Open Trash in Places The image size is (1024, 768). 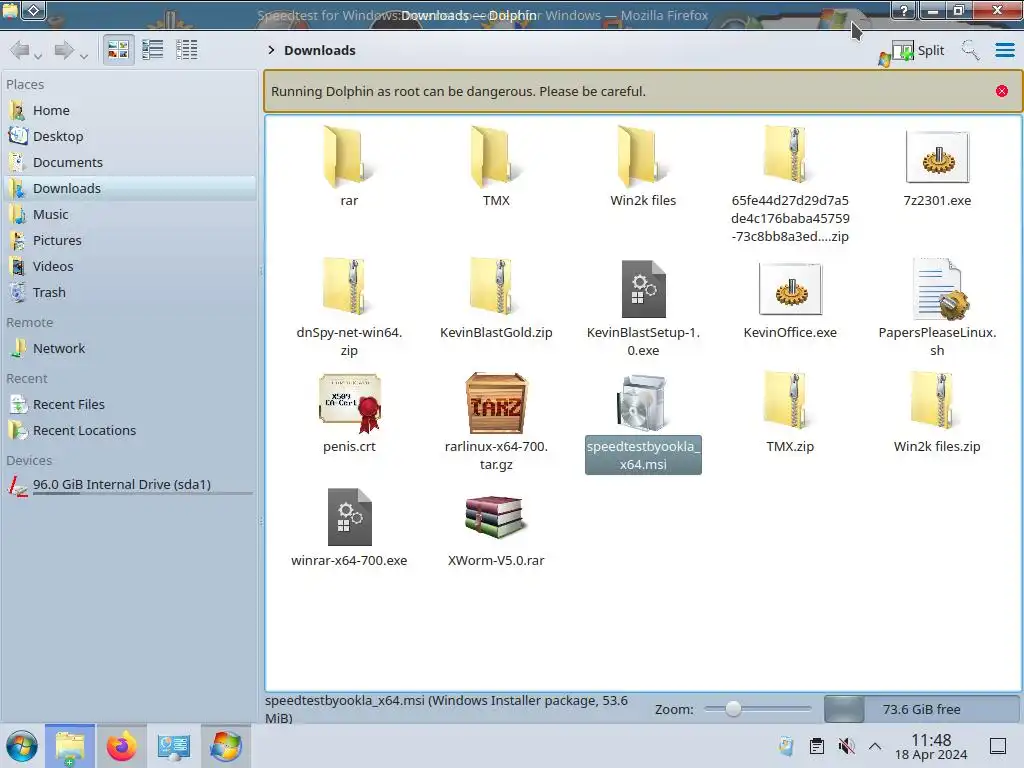coord(129,293)
